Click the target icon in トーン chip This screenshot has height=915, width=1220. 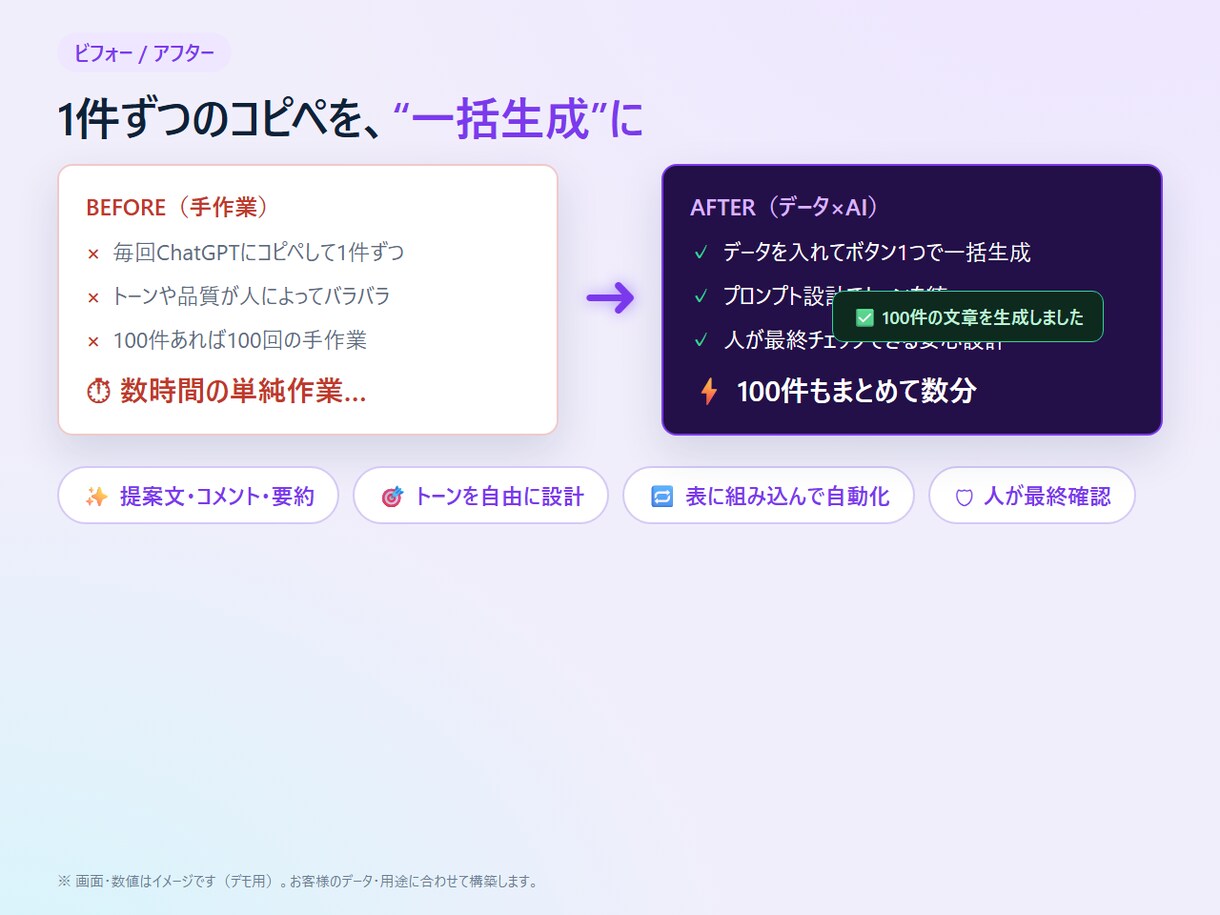(x=392, y=496)
